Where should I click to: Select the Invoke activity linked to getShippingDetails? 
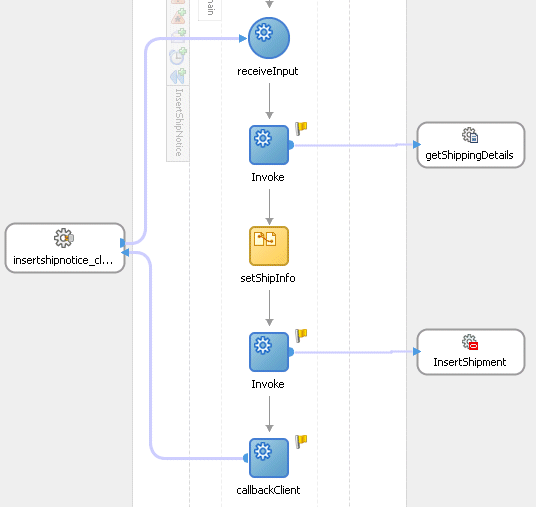[x=269, y=145]
